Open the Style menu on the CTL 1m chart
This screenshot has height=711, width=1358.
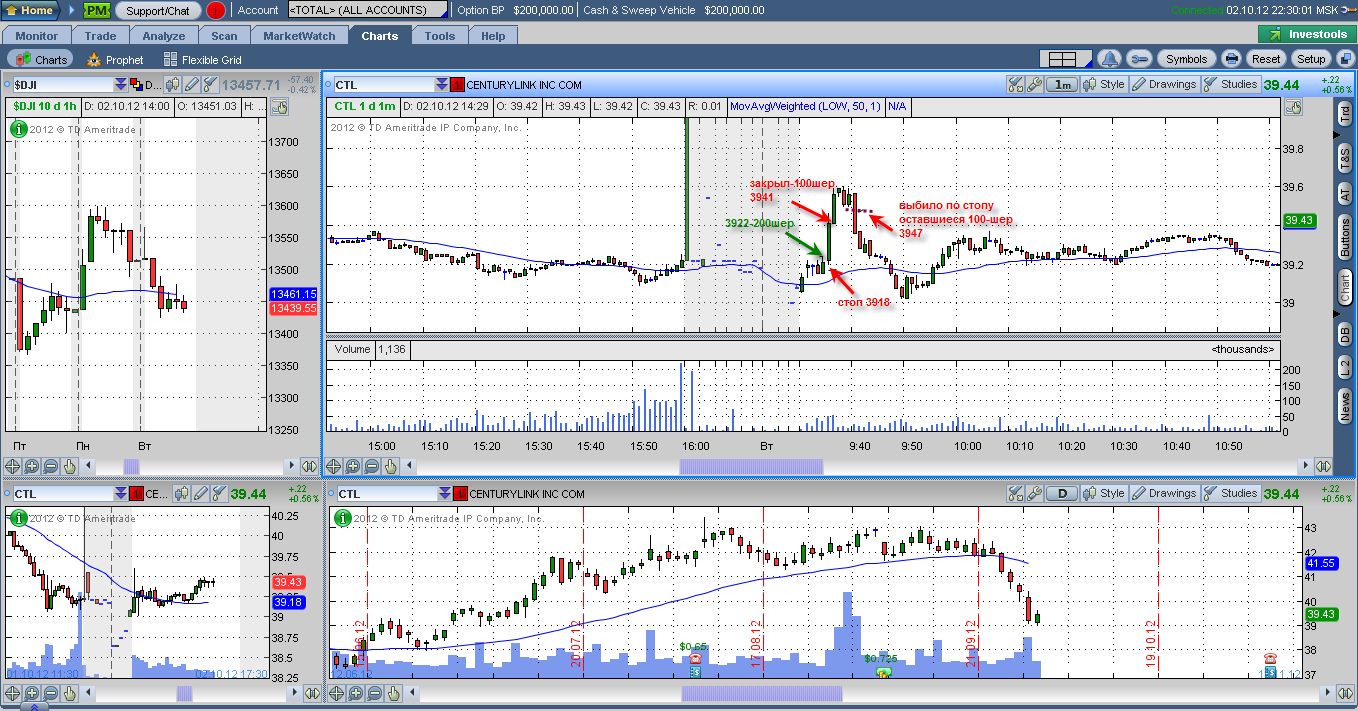1105,85
